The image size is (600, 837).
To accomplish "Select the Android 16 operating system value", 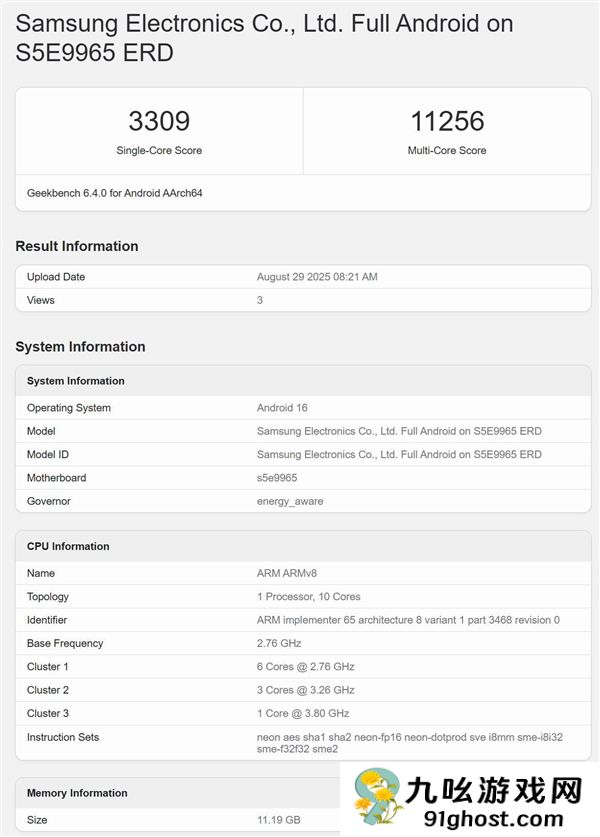I will (278, 408).
